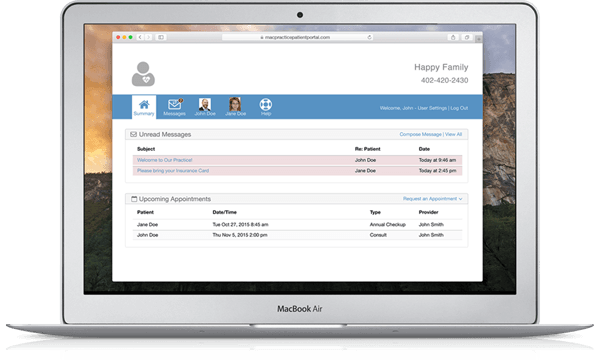Show all tabs in Safari
This screenshot has height=362, width=600.
pos(467,37)
